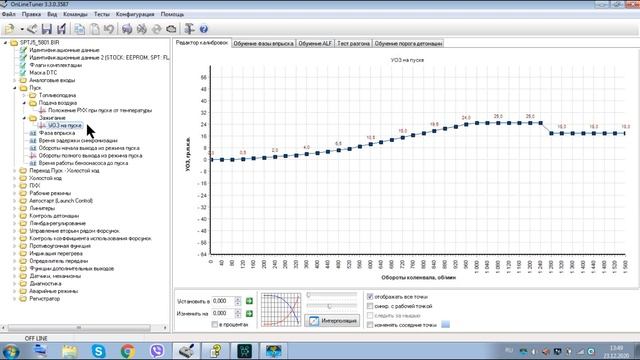Switch to Тест разгона tab
Screen dimensions: 640x360
[x=353, y=43]
